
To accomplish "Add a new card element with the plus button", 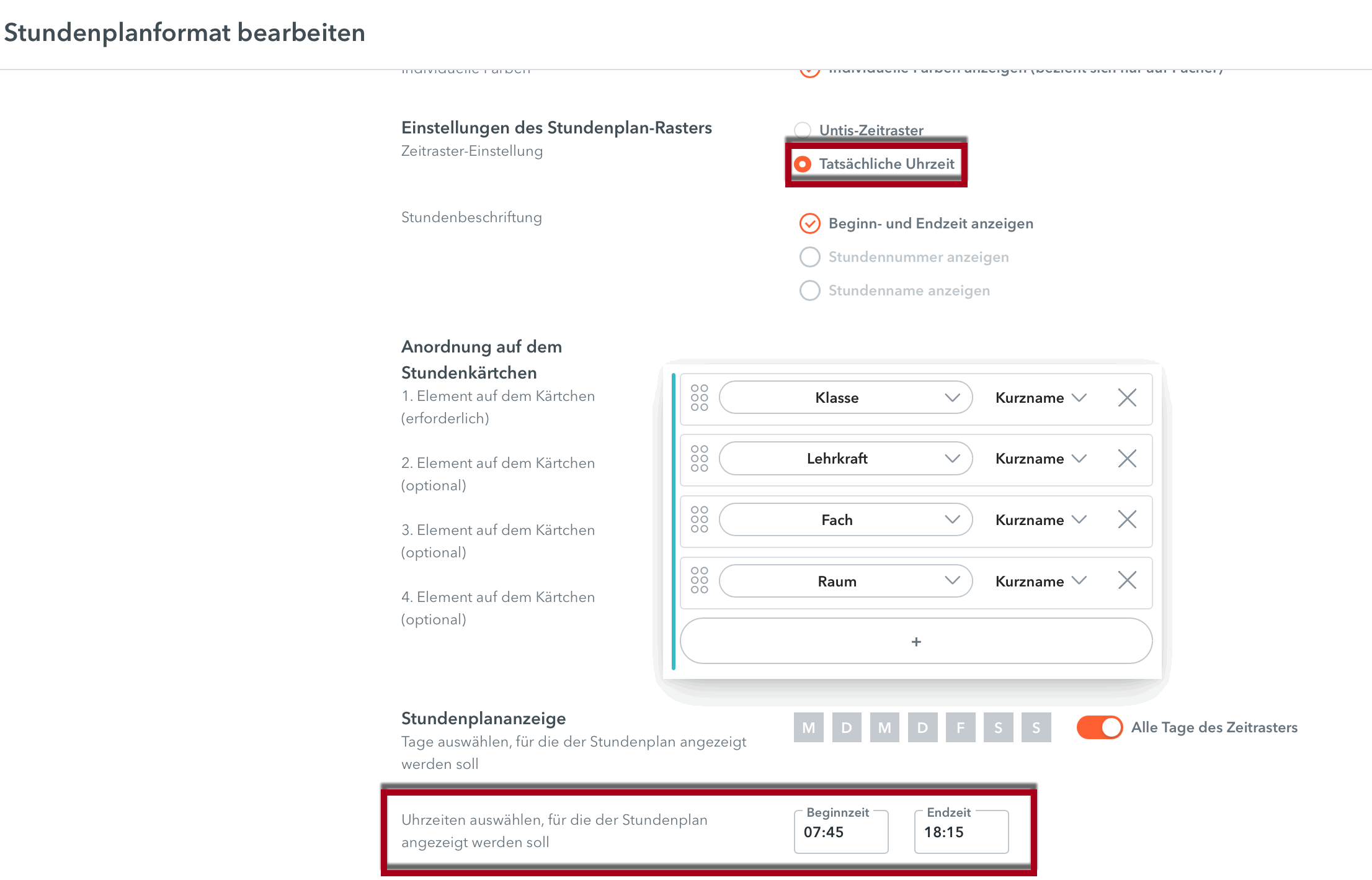I will [915, 641].
